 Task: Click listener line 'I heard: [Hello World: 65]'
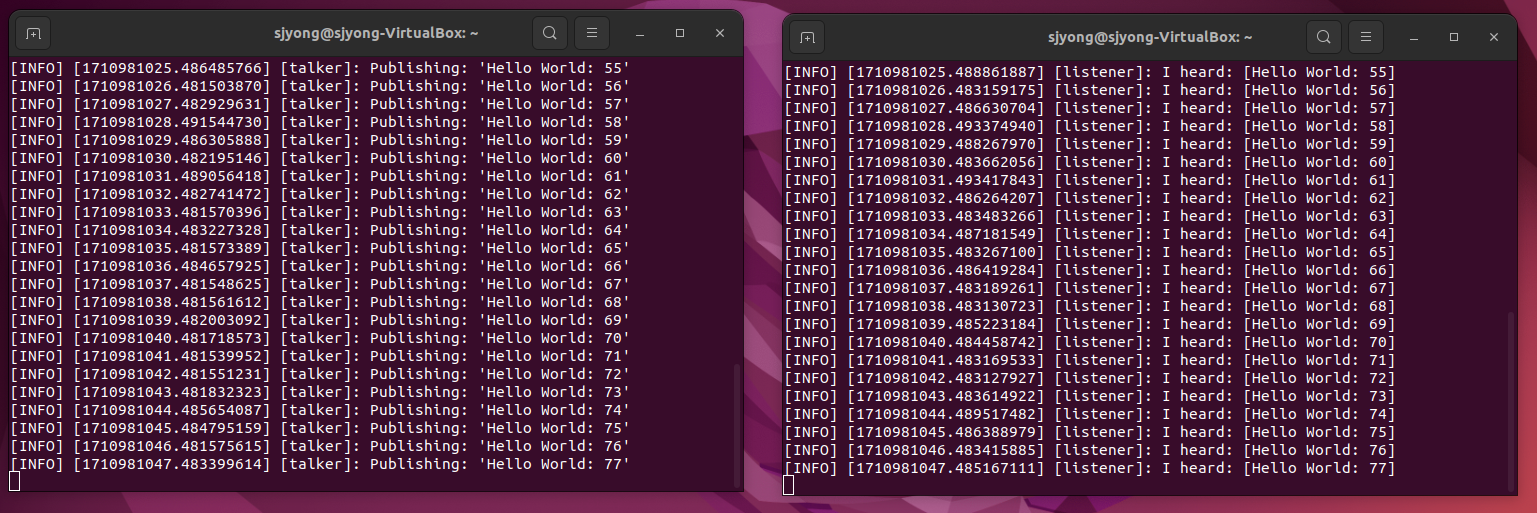1089,252
